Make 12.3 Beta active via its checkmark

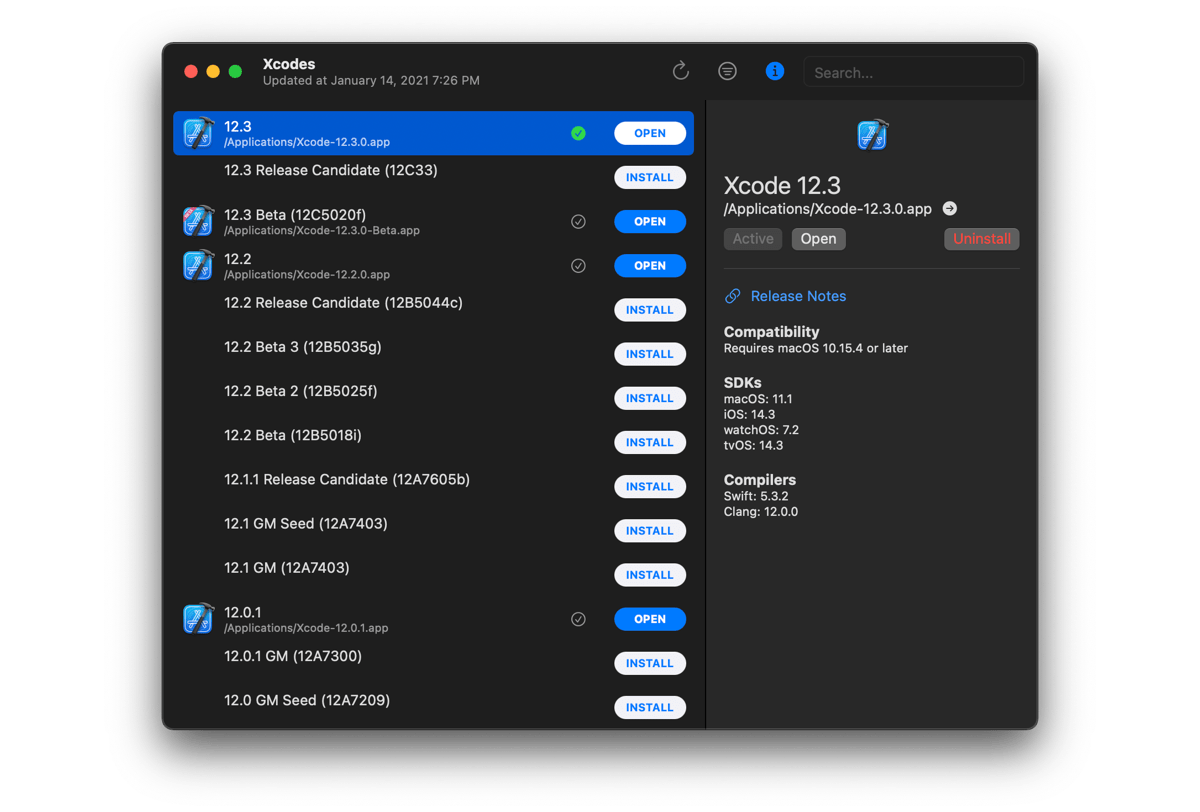[x=578, y=222]
